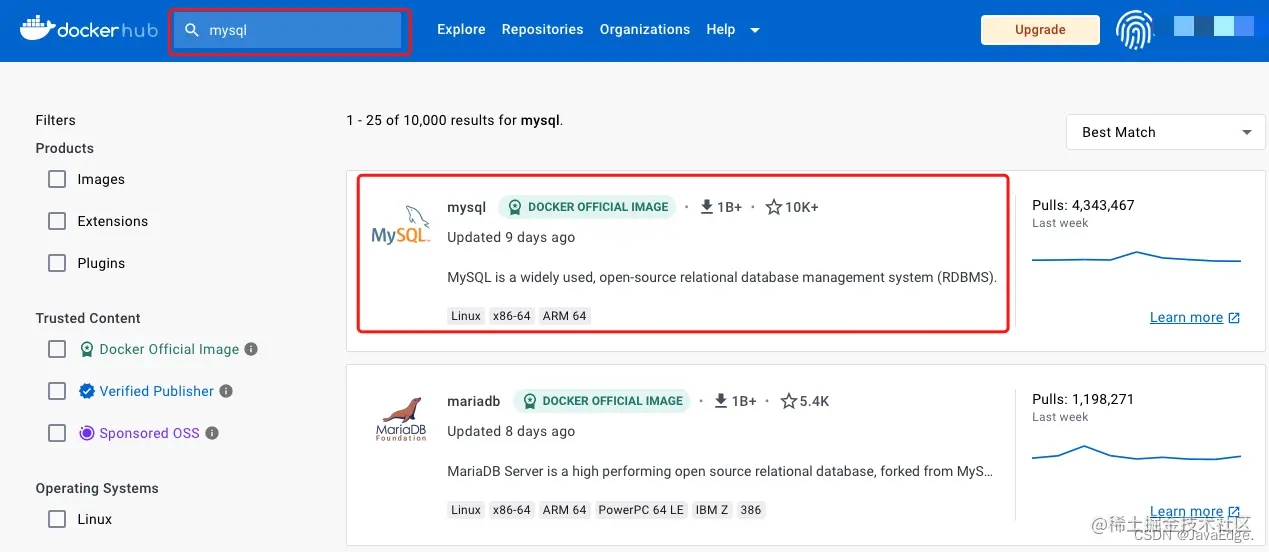Click info icon beside Sponsored OSS
Screen dimensions: 1269x552
click(x=212, y=433)
